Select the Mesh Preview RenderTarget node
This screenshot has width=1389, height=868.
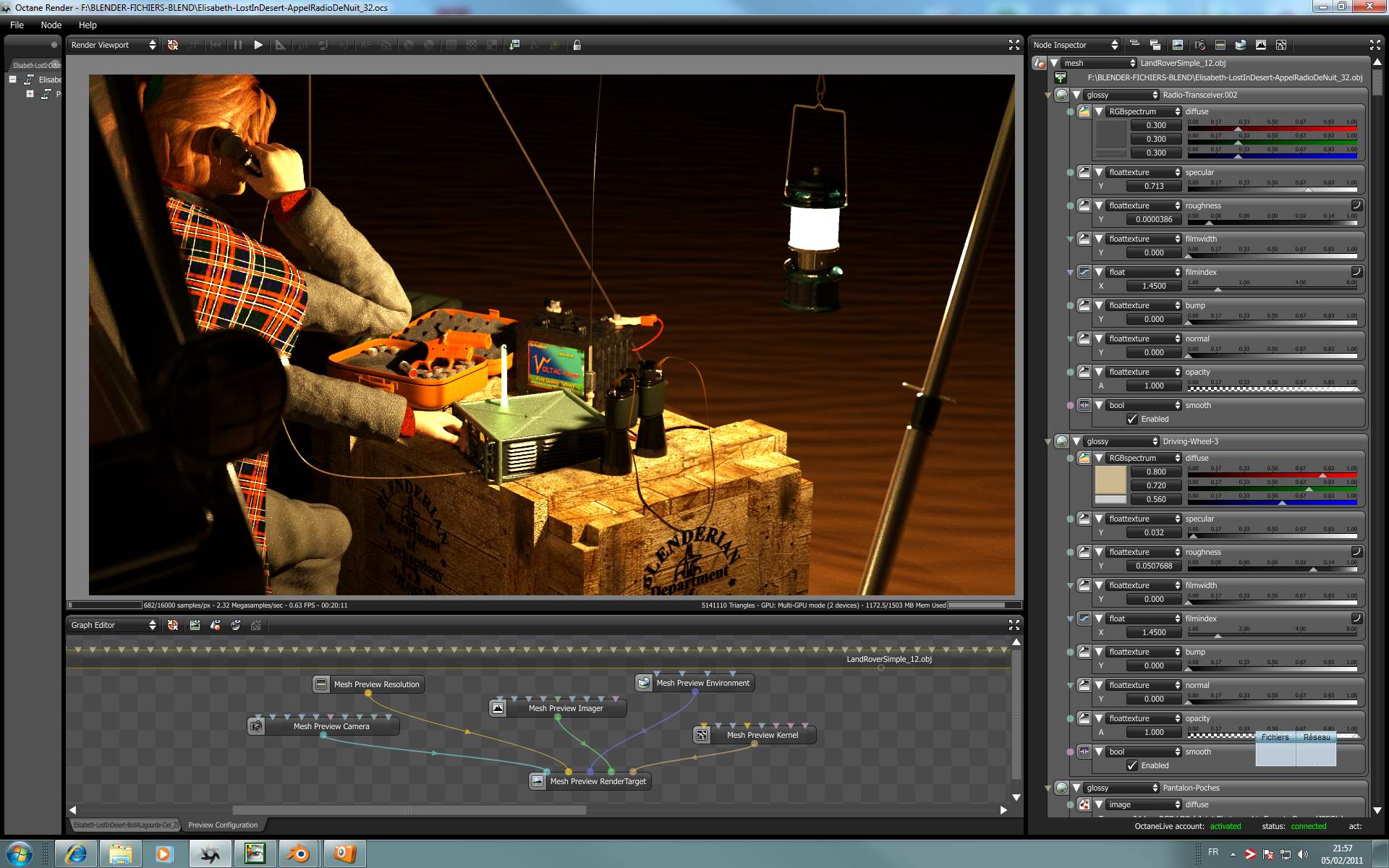598,781
